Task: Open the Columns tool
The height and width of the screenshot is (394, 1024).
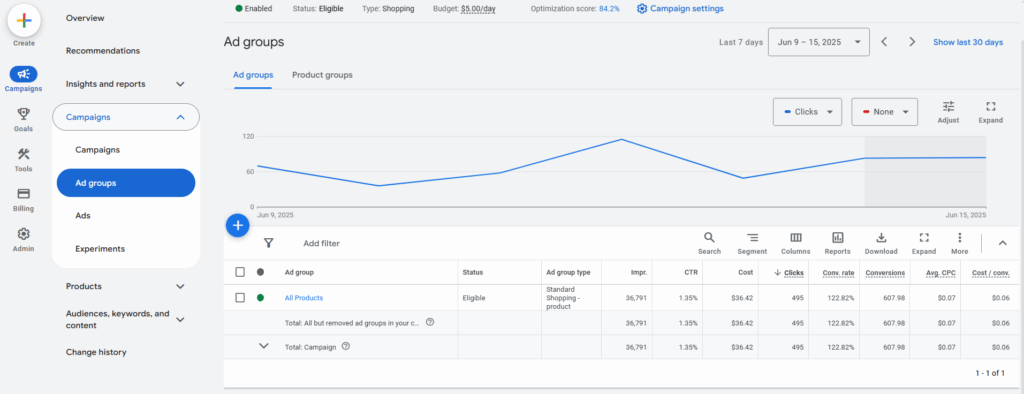Action: (x=795, y=243)
